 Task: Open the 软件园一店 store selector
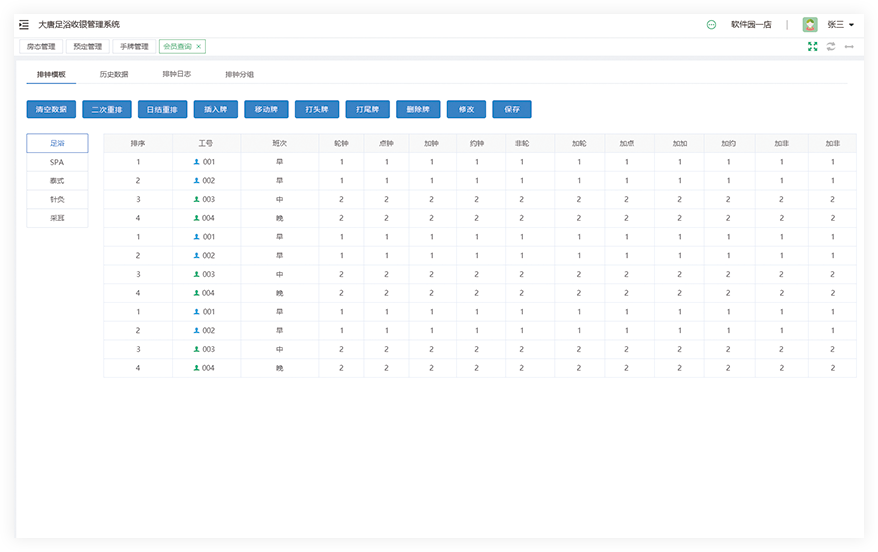pyautogui.click(x=751, y=25)
